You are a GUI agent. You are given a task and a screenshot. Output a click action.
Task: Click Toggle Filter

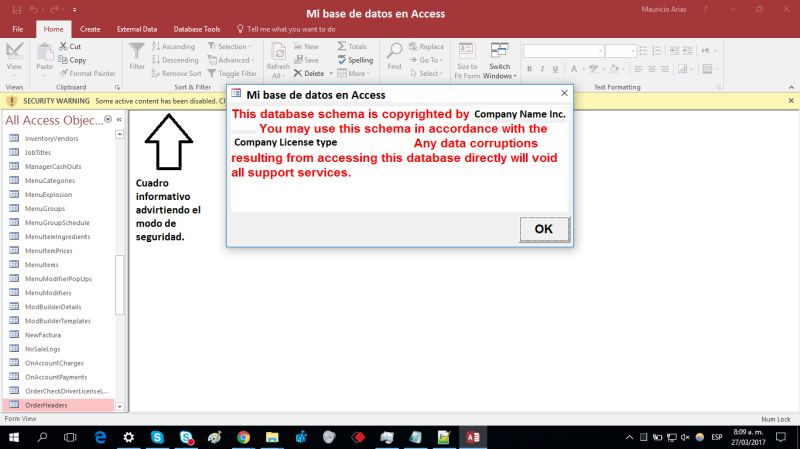click(x=232, y=73)
